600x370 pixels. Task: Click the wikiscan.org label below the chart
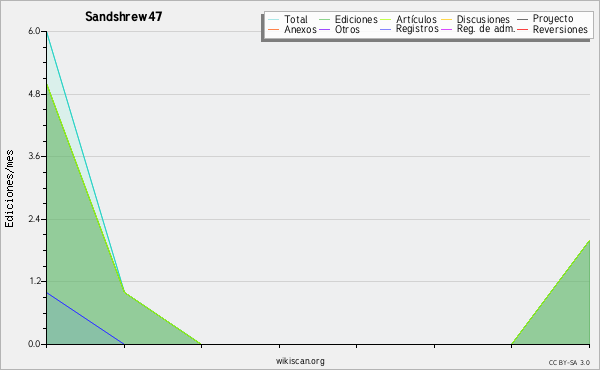(300, 361)
